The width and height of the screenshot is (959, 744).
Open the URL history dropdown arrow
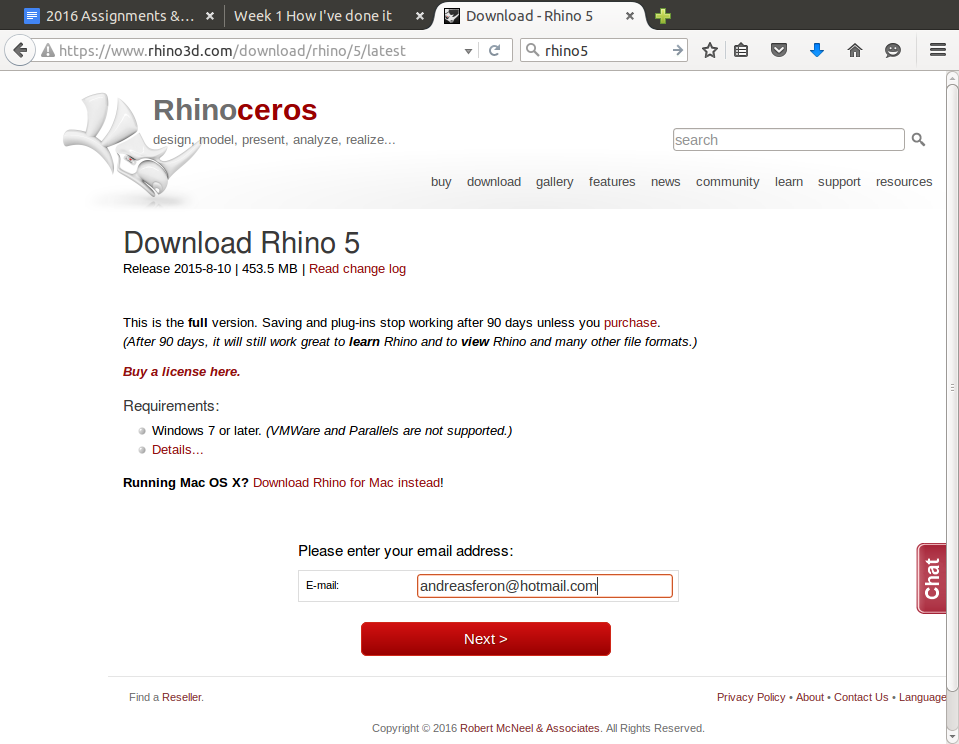468,51
